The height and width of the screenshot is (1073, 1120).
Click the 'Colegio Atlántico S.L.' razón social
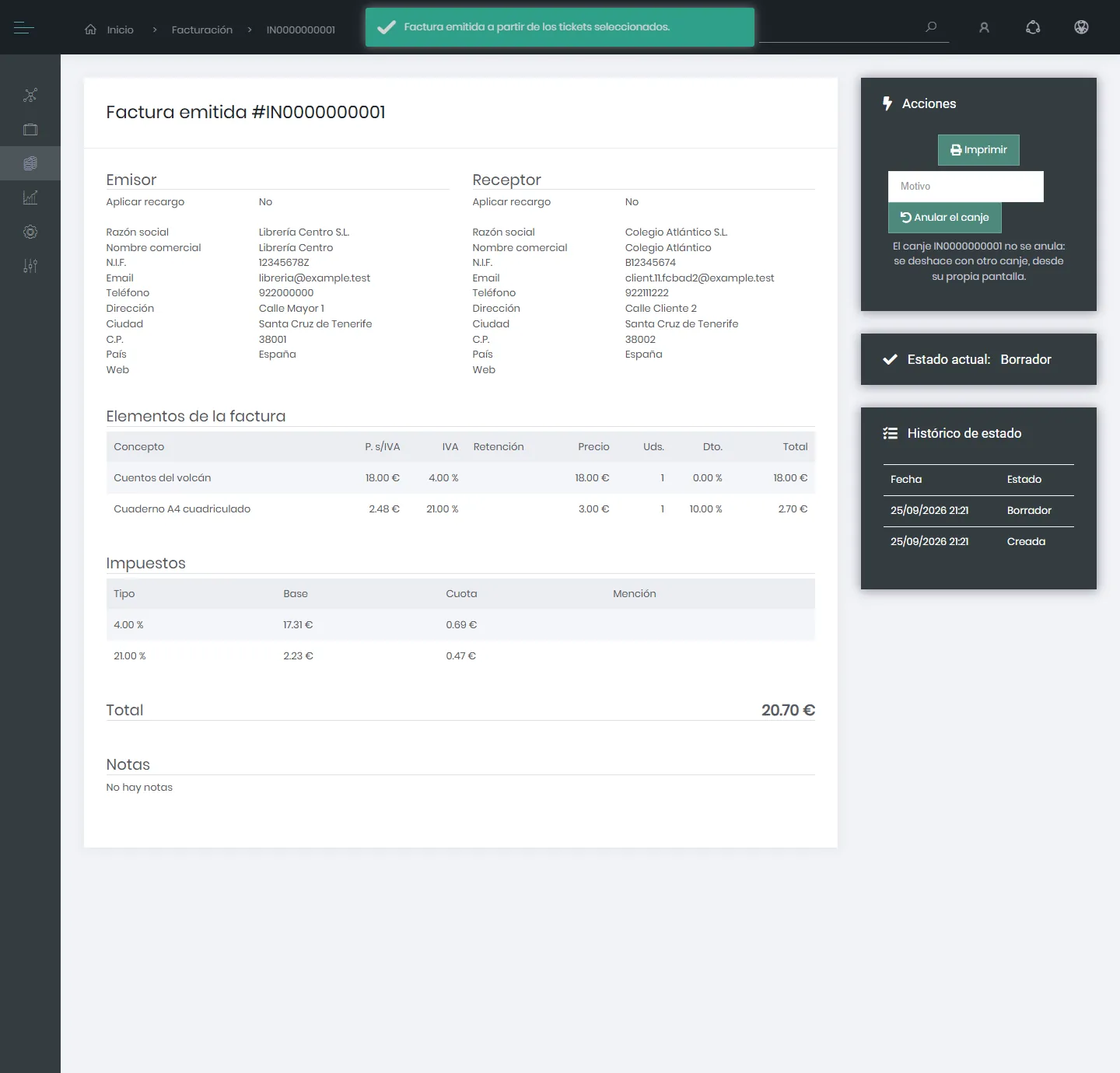click(677, 232)
